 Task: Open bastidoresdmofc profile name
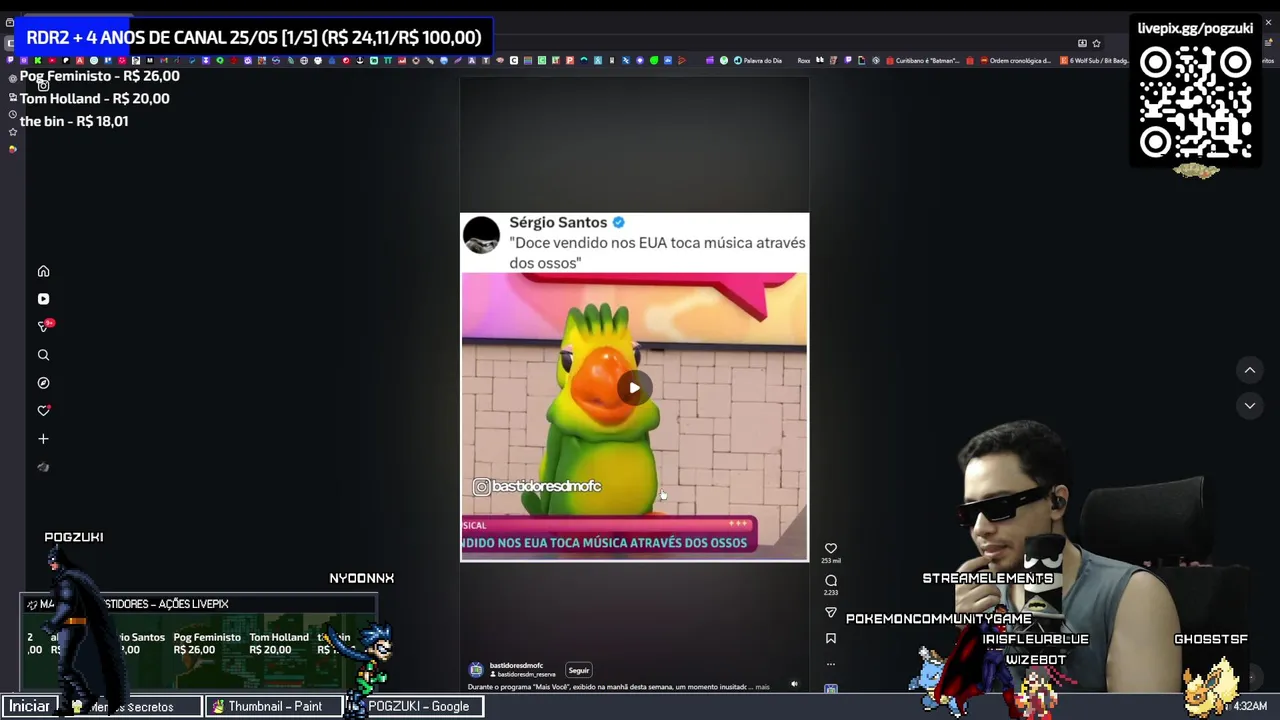(516, 666)
